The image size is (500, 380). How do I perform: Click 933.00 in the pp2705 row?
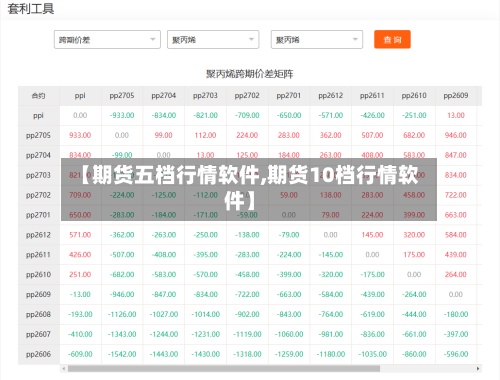(x=80, y=135)
